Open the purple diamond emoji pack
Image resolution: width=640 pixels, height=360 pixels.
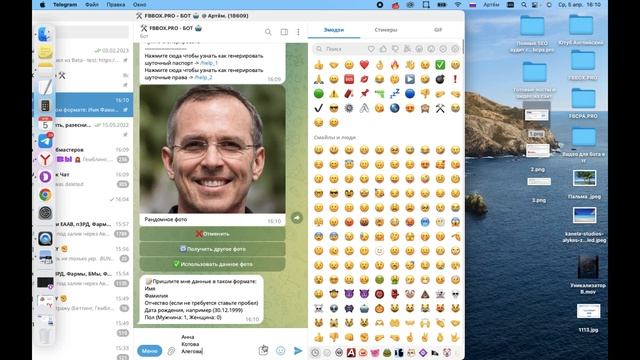[423, 352]
